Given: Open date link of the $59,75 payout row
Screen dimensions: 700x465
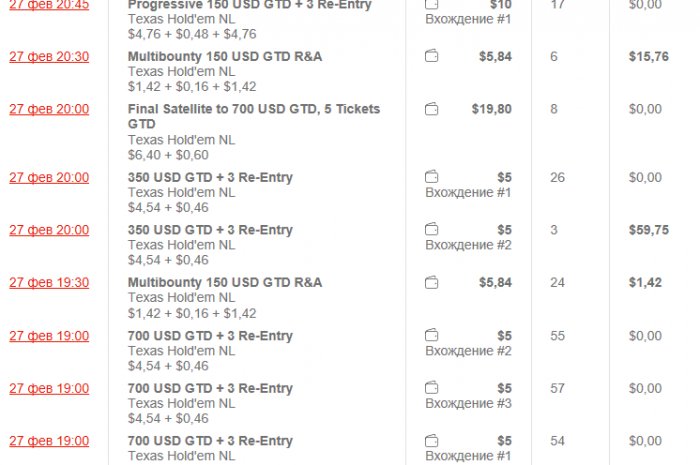Looking at the screenshot, I should tap(49, 230).
